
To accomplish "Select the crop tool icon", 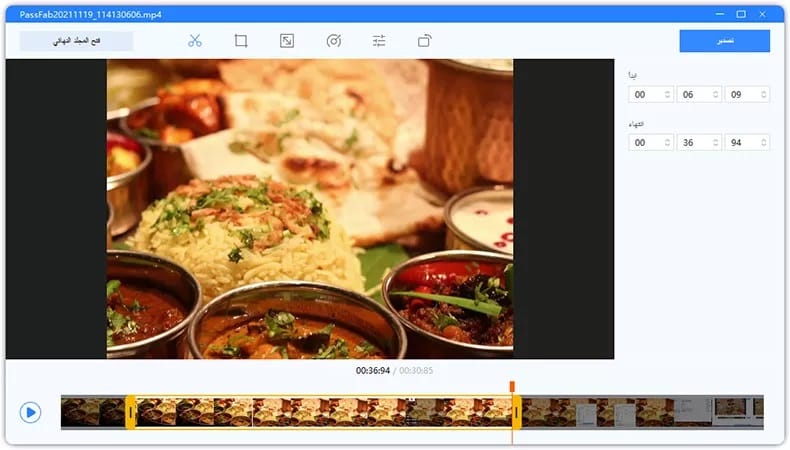I will click(x=241, y=41).
